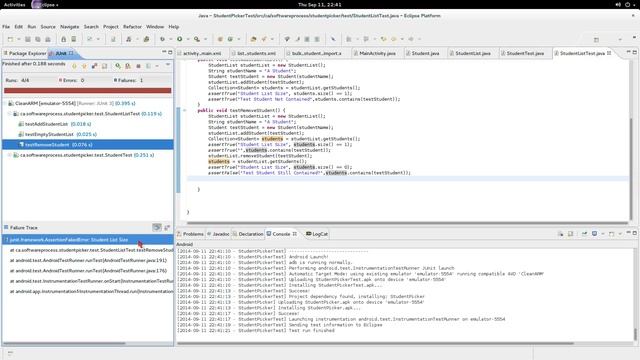Open the Project menu
Screen dimensions: 640x360
[111, 27]
